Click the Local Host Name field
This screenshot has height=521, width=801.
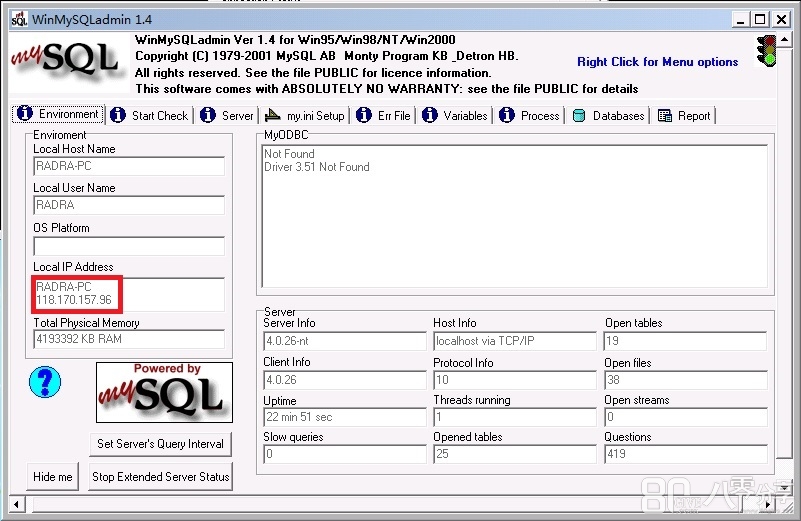129,166
